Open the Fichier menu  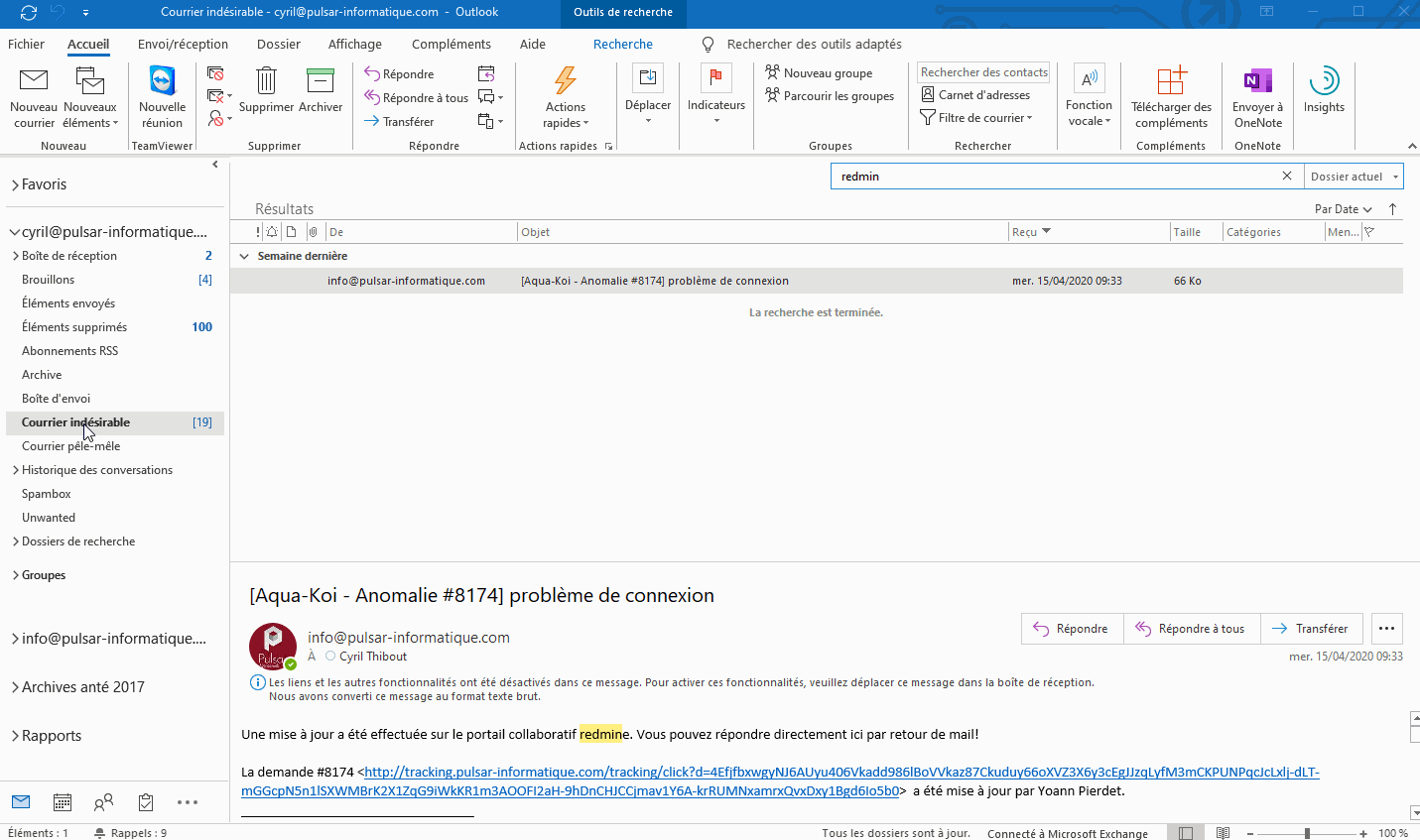[26, 44]
